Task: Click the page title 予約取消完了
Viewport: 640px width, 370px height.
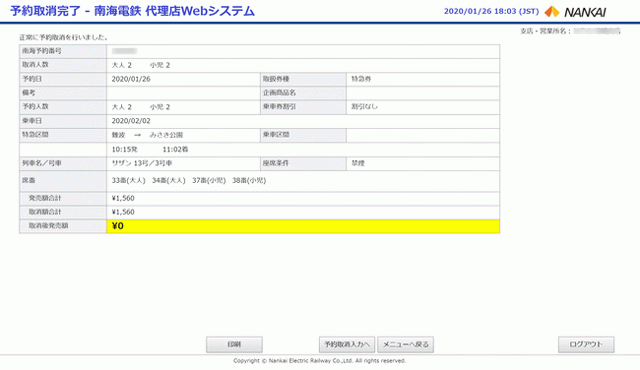Action: [45, 11]
